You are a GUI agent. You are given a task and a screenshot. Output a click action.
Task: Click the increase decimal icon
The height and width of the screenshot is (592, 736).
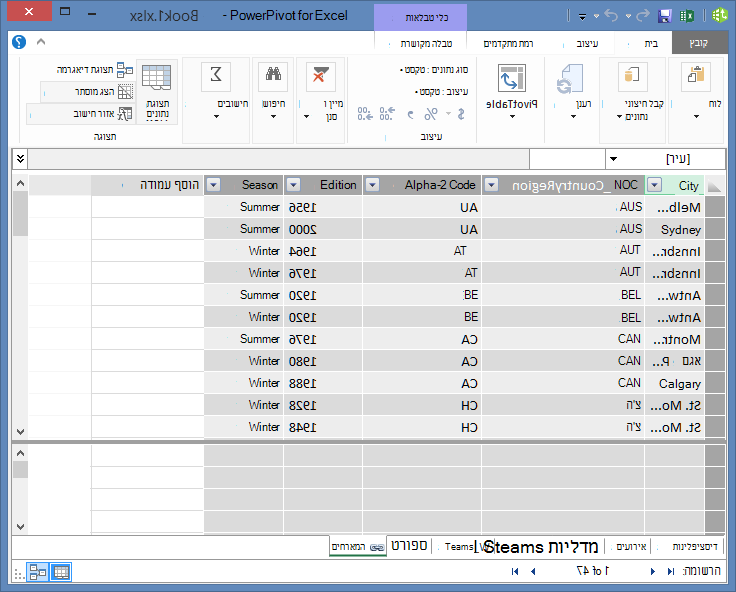tap(387, 114)
